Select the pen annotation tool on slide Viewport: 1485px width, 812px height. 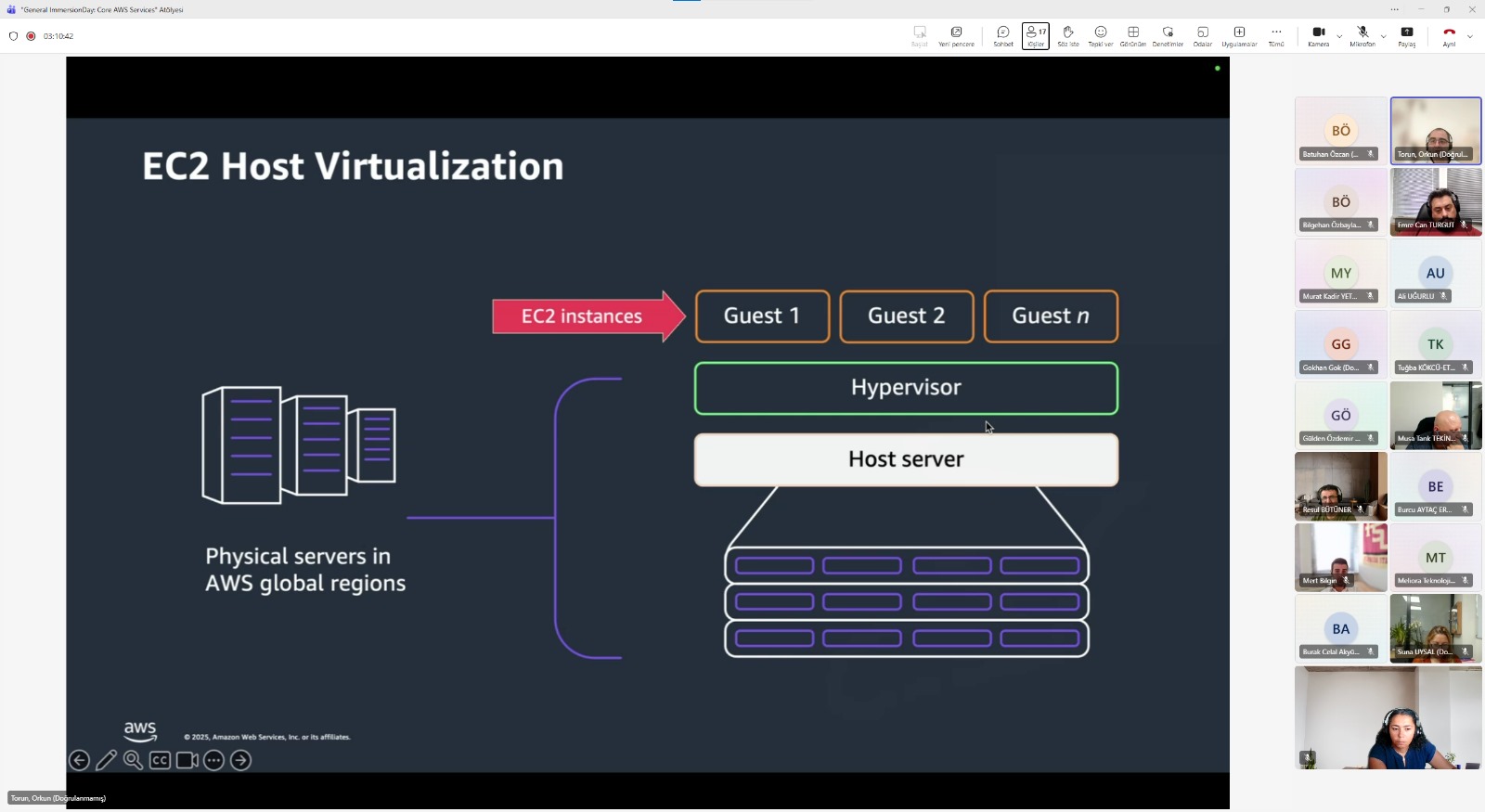[107, 761]
